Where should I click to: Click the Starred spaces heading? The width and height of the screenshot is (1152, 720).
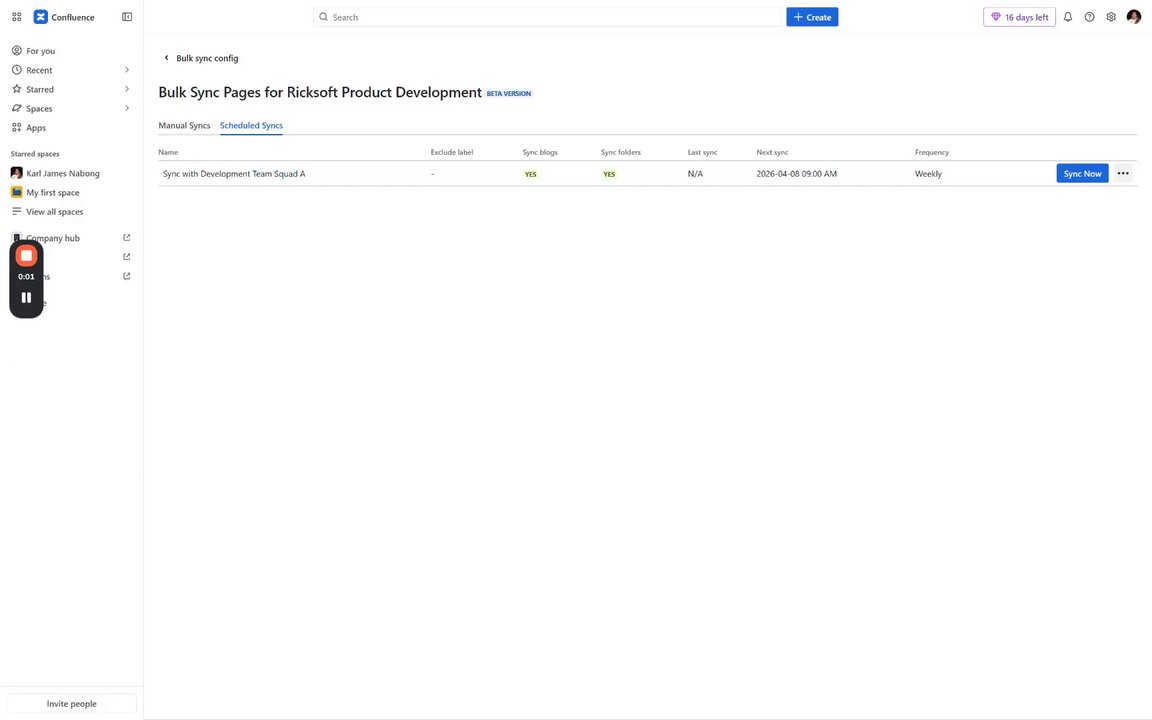35,154
